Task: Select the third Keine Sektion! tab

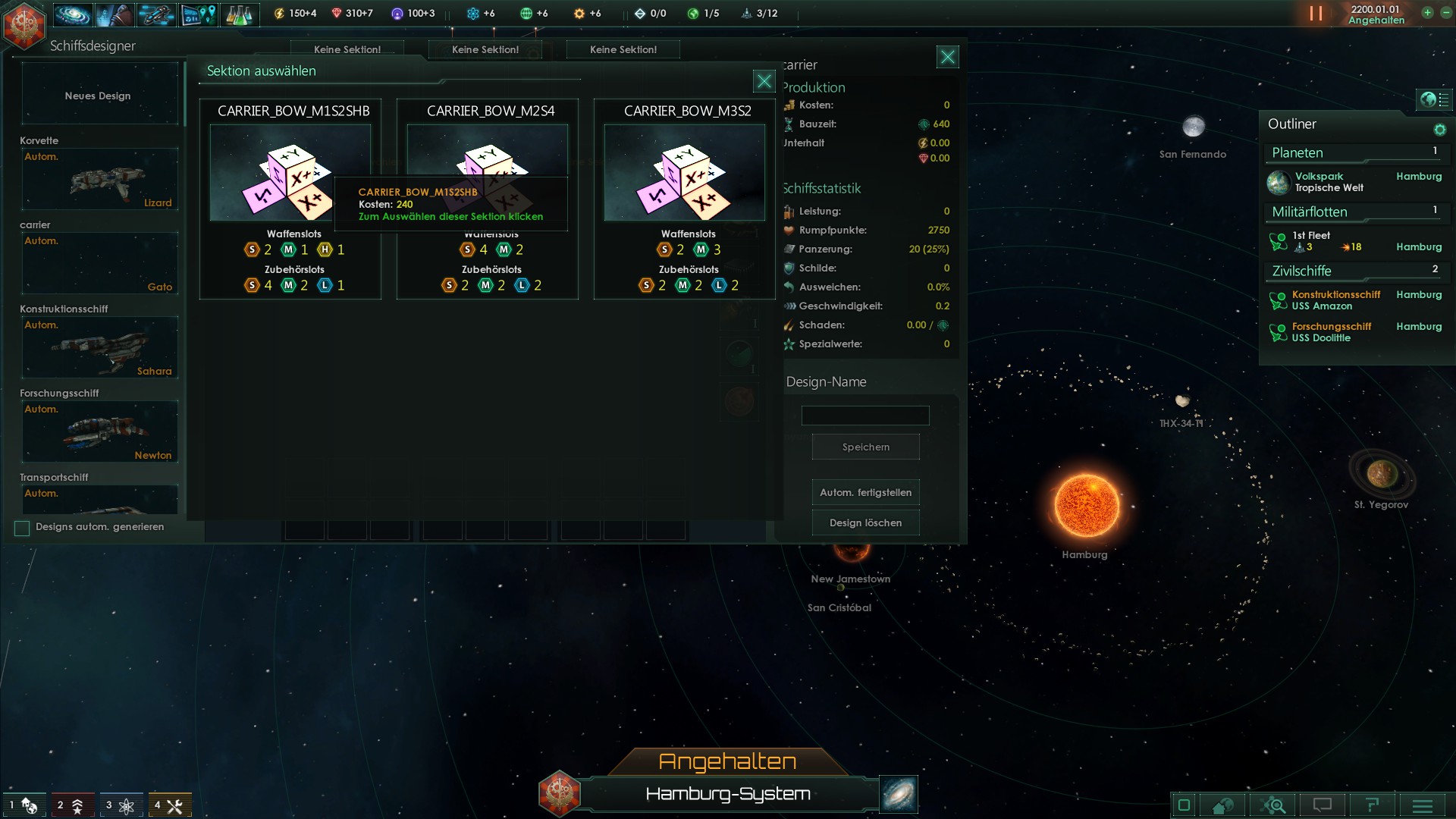Action: pyautogui.click(x=623, y=49)
